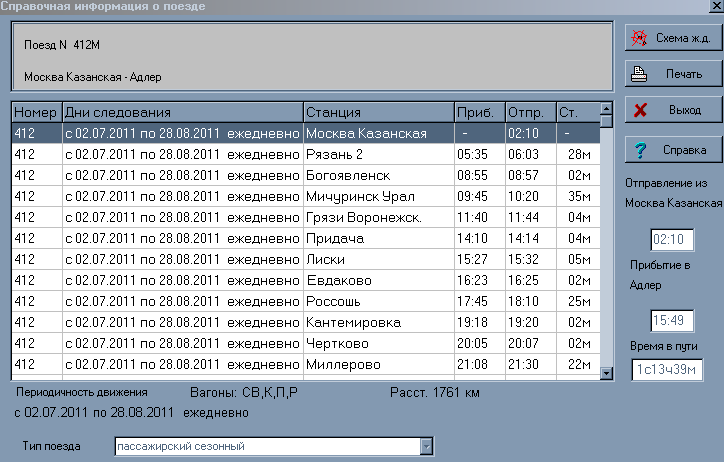The width and height of the screenshot is (724, 462).
Task: Click the table scrollbar thumb
Action: pos(606,121)
